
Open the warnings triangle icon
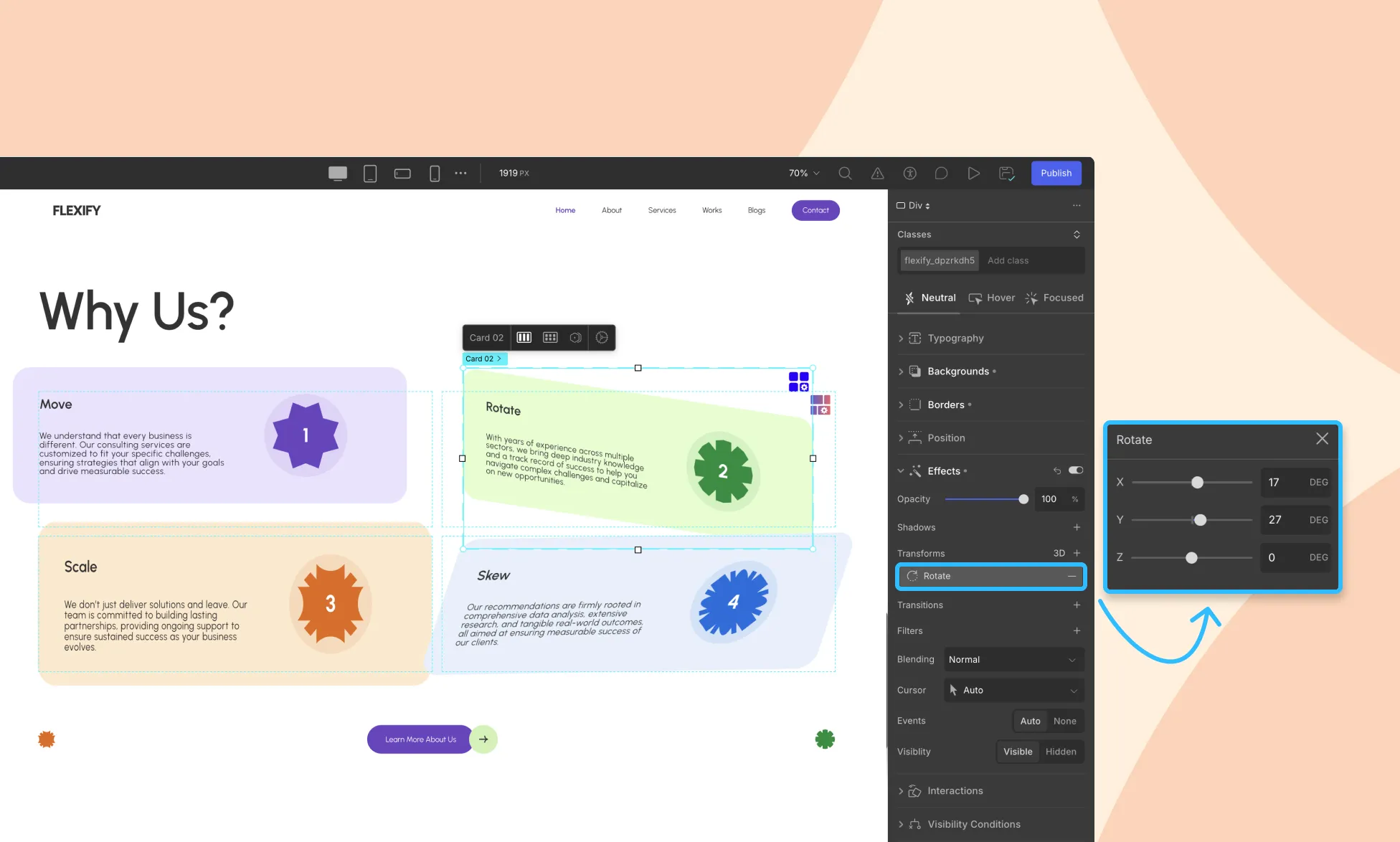[877, 174]
